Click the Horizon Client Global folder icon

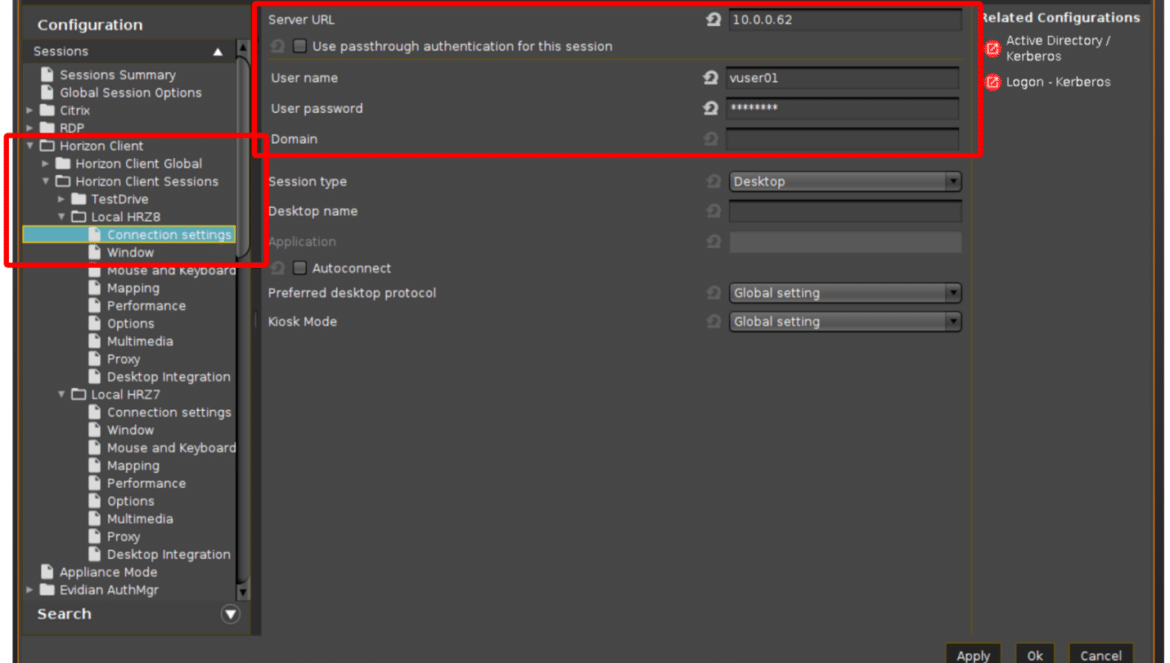63,163
